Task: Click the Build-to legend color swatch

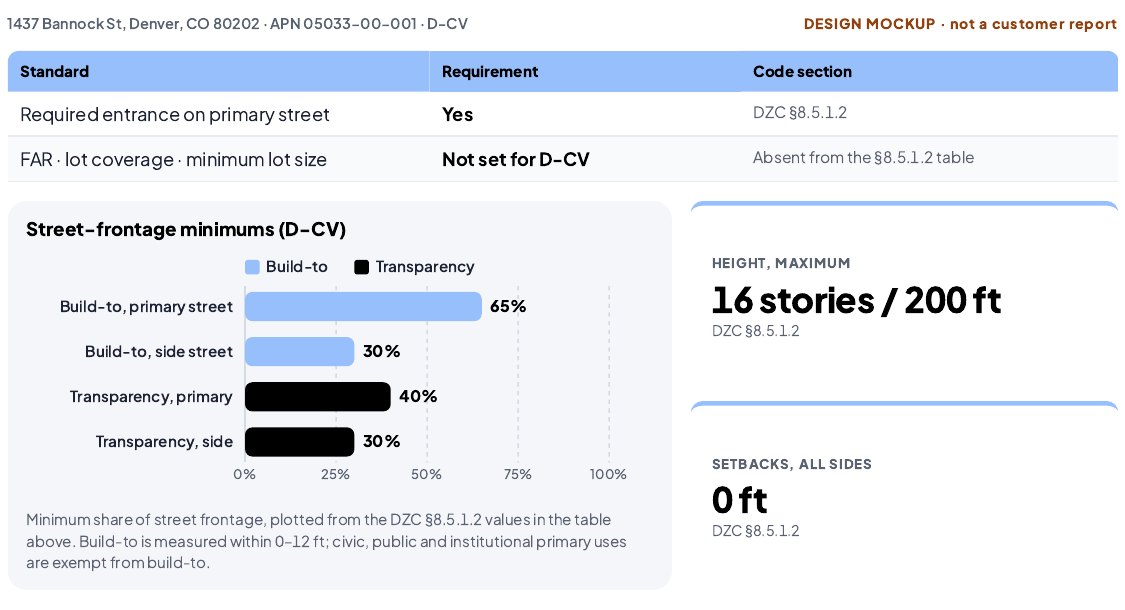Action: coord(252,267)
